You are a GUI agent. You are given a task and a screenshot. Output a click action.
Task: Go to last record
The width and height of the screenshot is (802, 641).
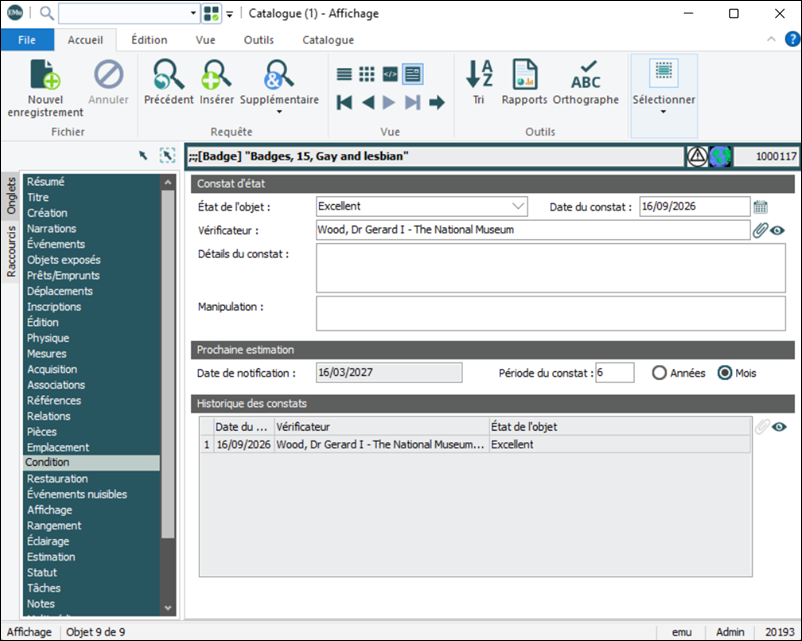(x=412, y=103)
